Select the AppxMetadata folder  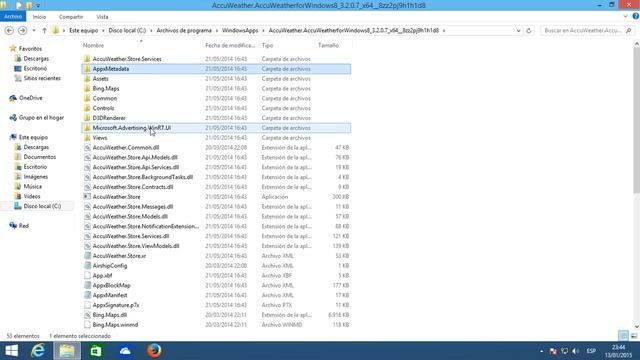coord(216,69)
